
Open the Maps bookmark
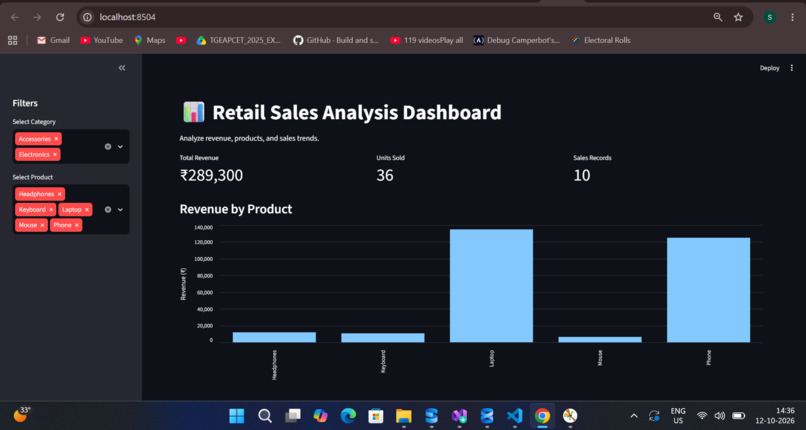click(150, 40)
